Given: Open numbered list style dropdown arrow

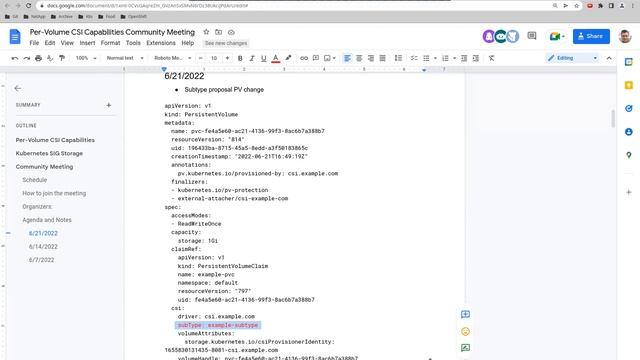Looking at the screenshot, I should click(x=454, y=58).
